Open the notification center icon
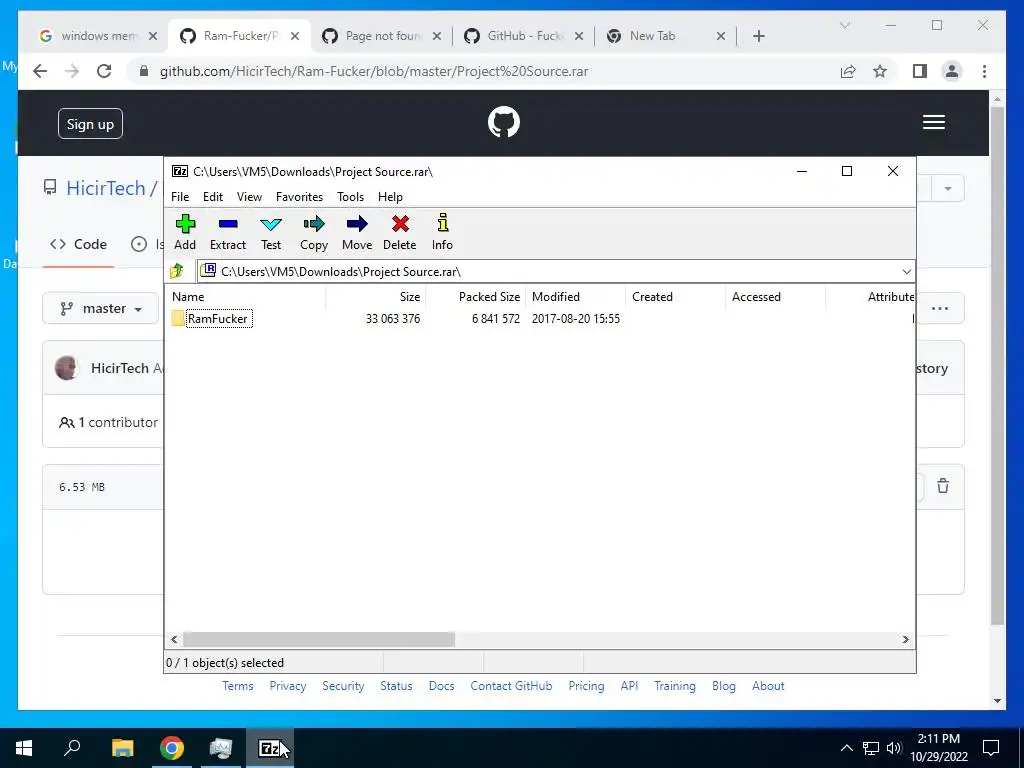 (991, 748)
